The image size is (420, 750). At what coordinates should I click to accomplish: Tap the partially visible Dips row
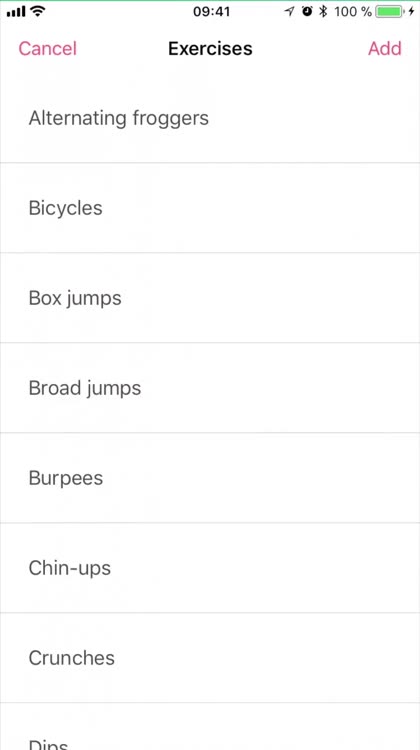(x=210, y=727)
